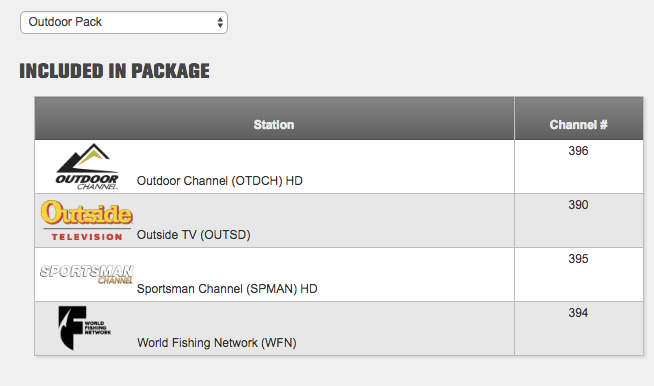The height and width of the screenshot is (386, 654).
Task: Click the red TELEVISION word in Outside logo
Action: (87, 237)
